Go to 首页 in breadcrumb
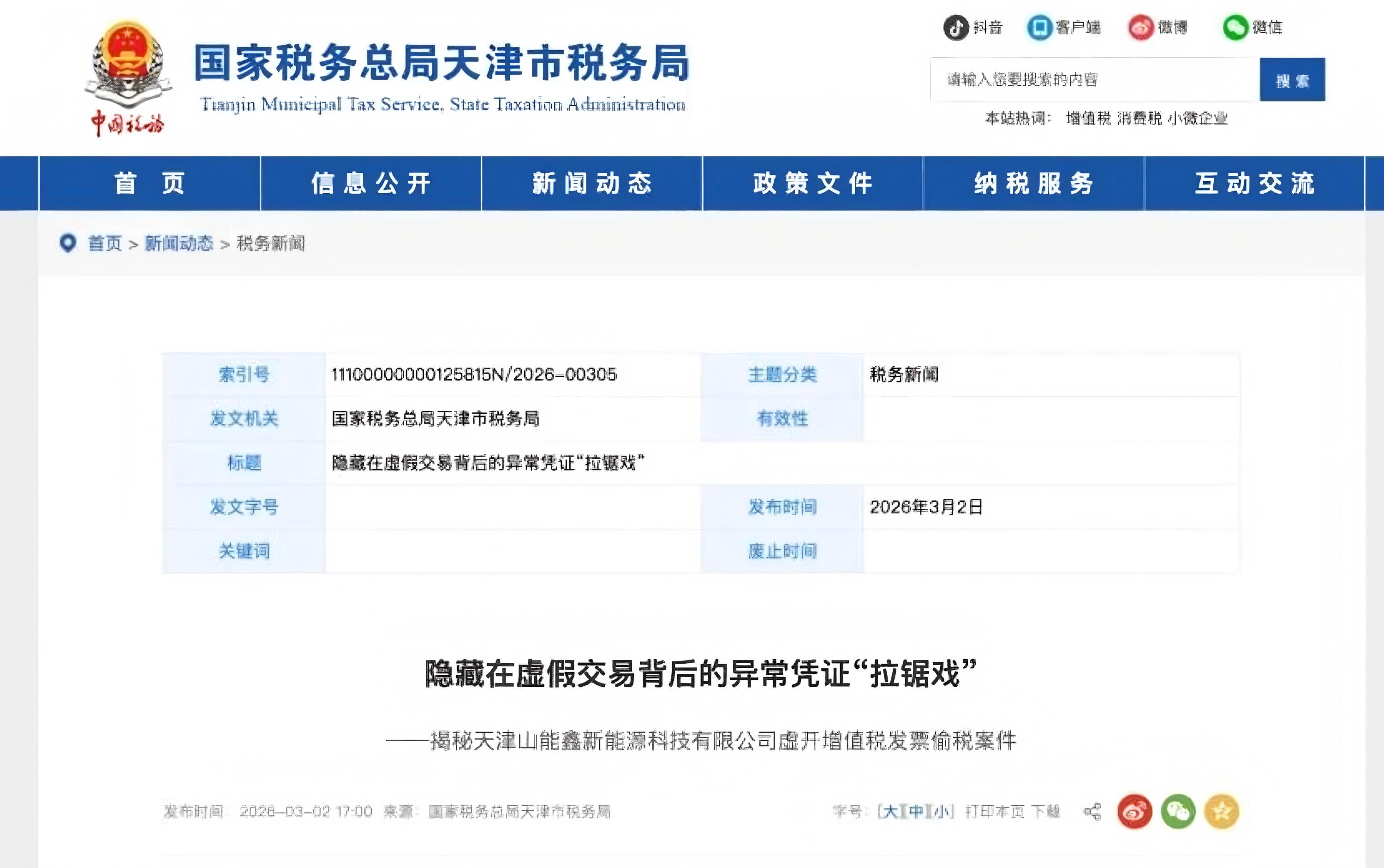 [105, 244]
